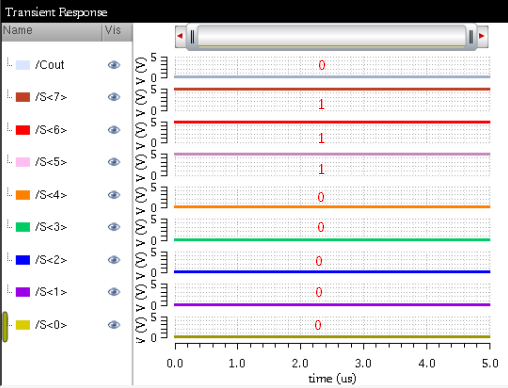The width and height of the screenshot is (508, 388).
Task: Select the /S<1> signal name
Action: coord(51,292)
